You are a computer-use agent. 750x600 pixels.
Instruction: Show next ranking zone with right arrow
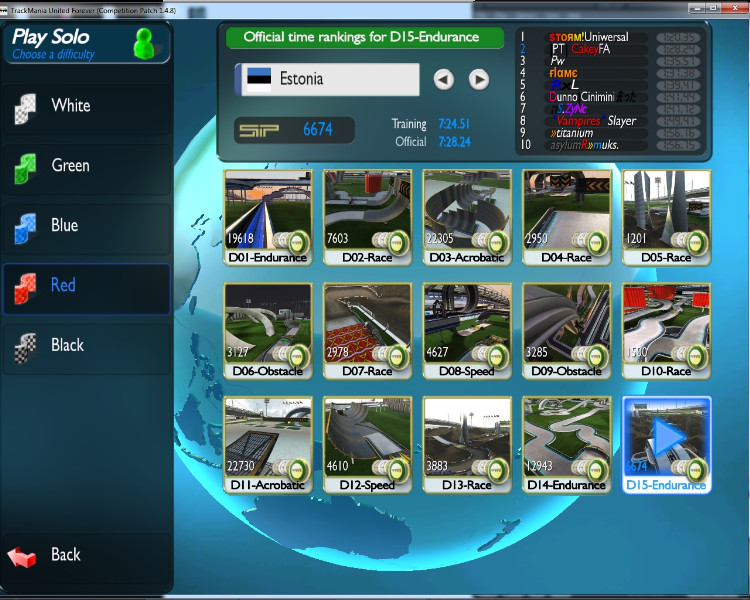point(479,79)
